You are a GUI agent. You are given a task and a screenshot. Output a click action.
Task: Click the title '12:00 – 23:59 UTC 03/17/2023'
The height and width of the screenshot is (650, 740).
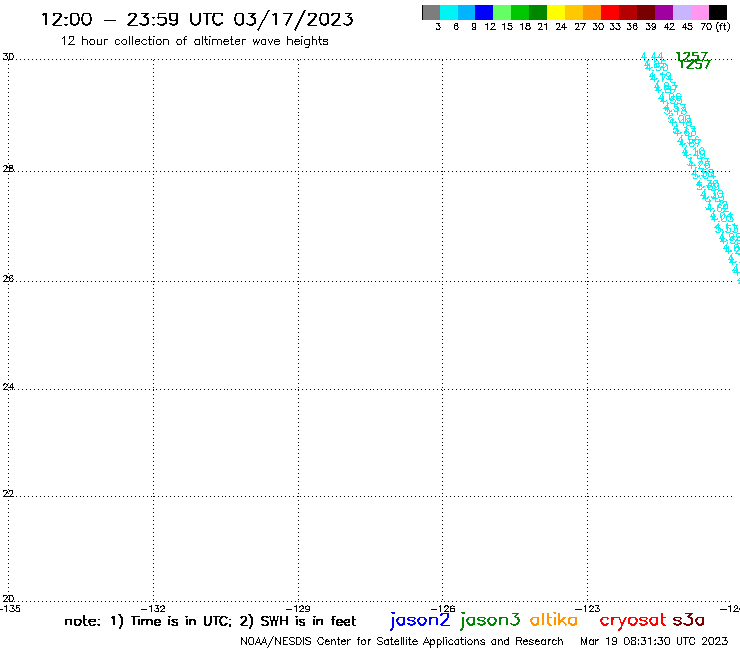(197, 20)
